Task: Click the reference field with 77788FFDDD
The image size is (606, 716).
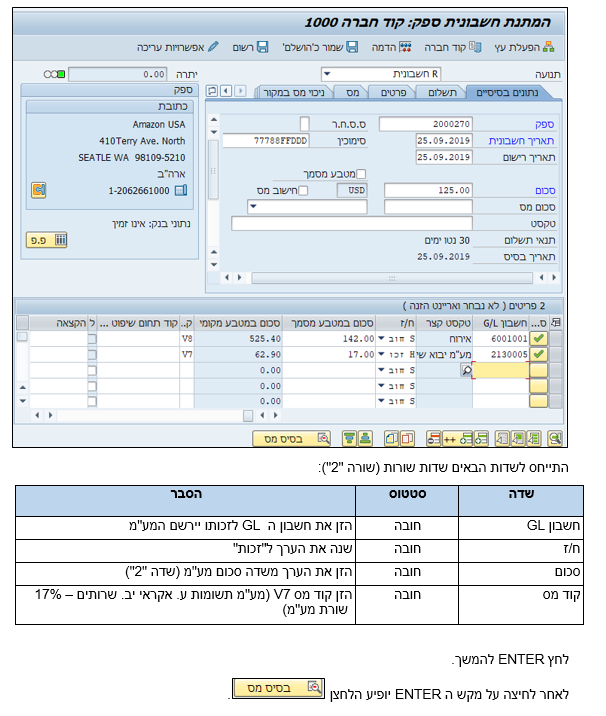Action: pyautogui.click(x=266, y=141)
